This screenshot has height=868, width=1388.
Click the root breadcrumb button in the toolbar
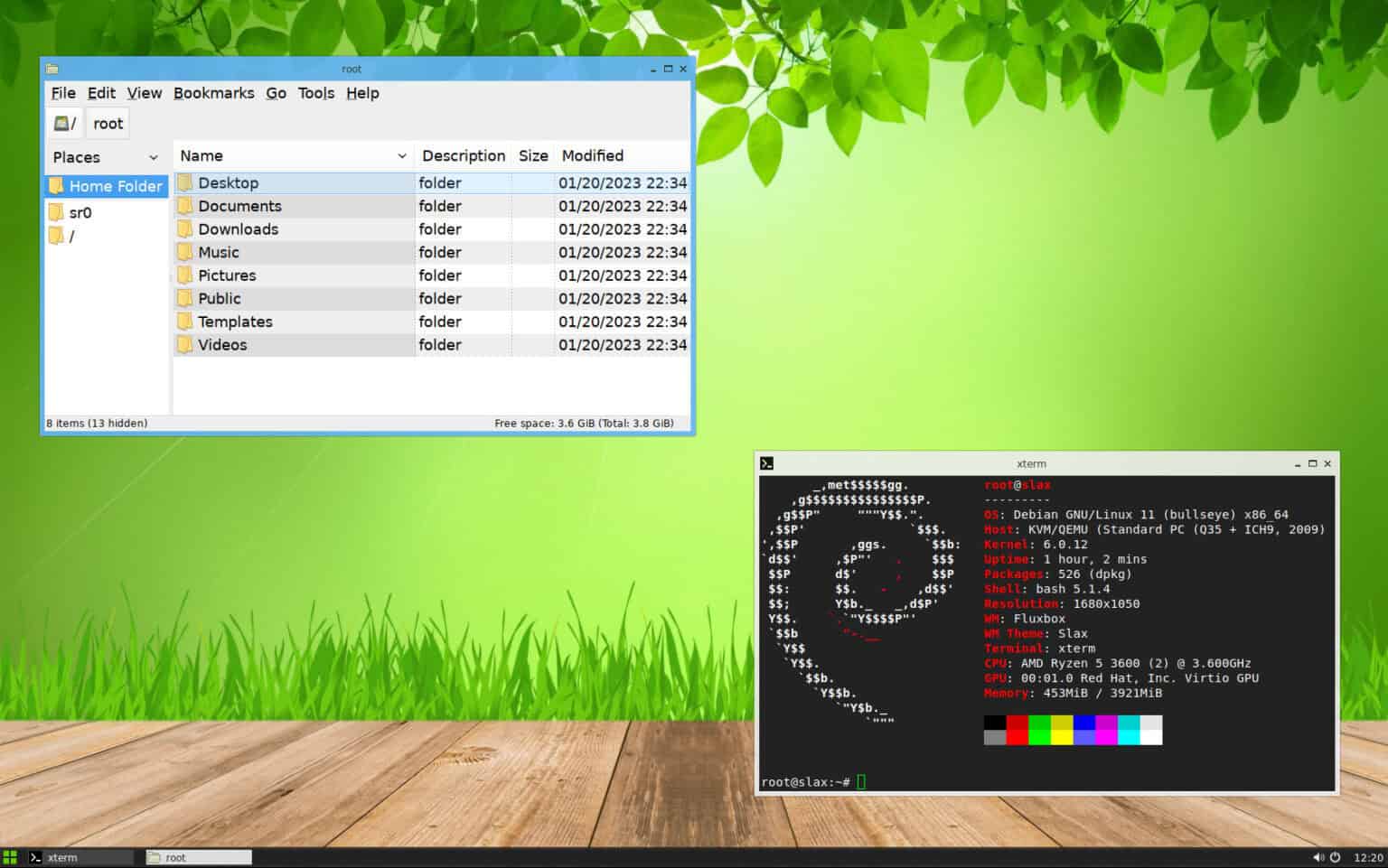[x=107, y=123]
